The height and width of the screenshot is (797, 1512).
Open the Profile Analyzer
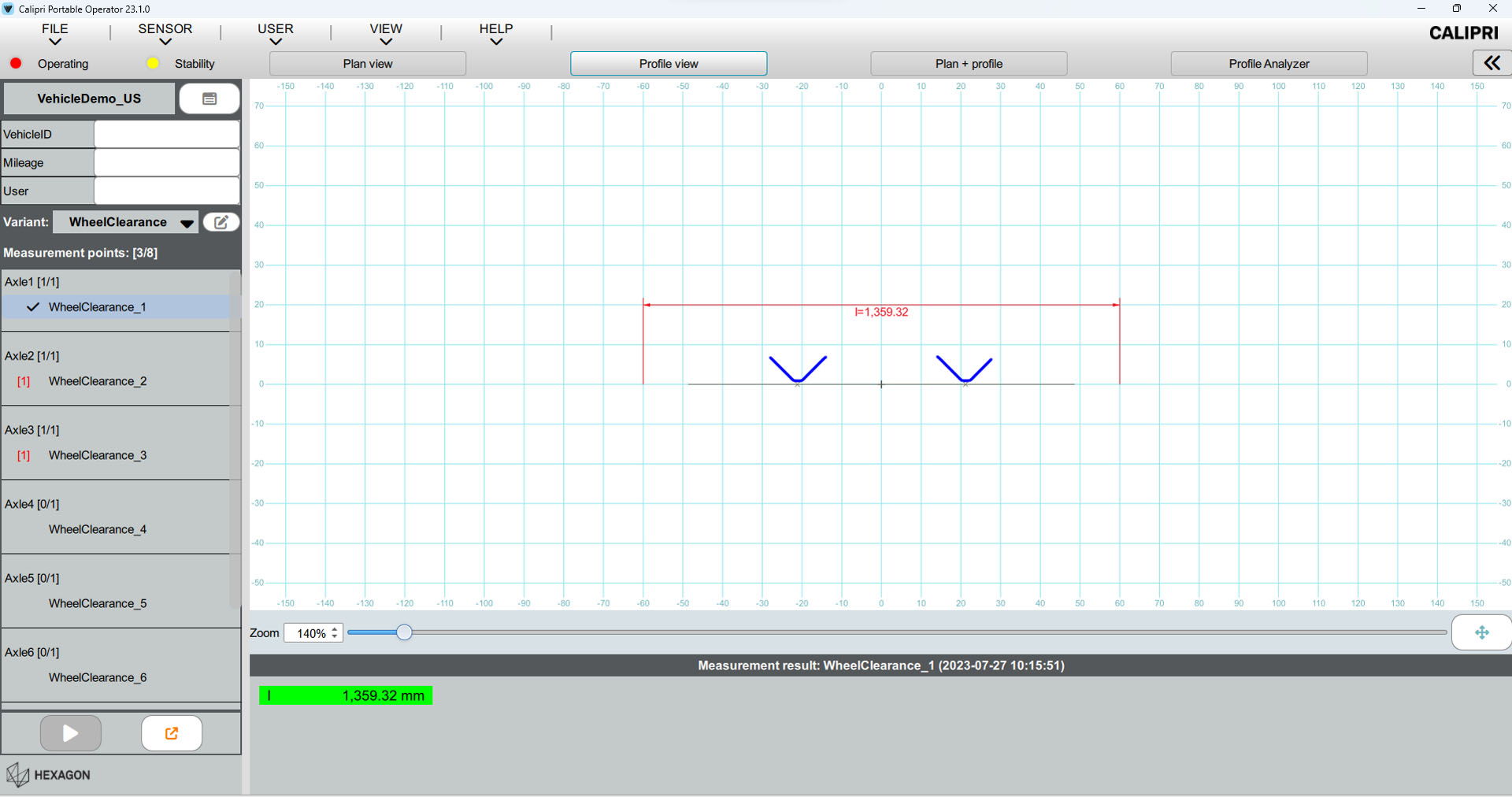pos(1269,64)
